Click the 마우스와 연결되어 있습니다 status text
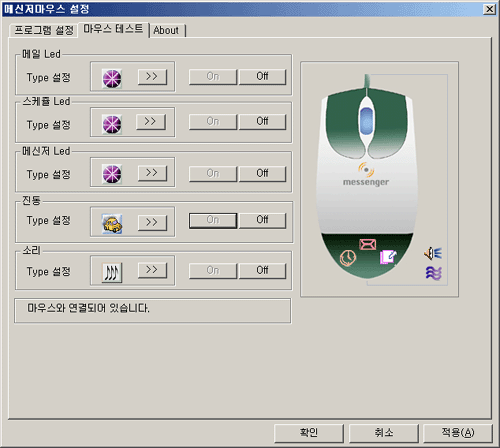The width and height of the screenshot is (500, 448). [88, 308]
